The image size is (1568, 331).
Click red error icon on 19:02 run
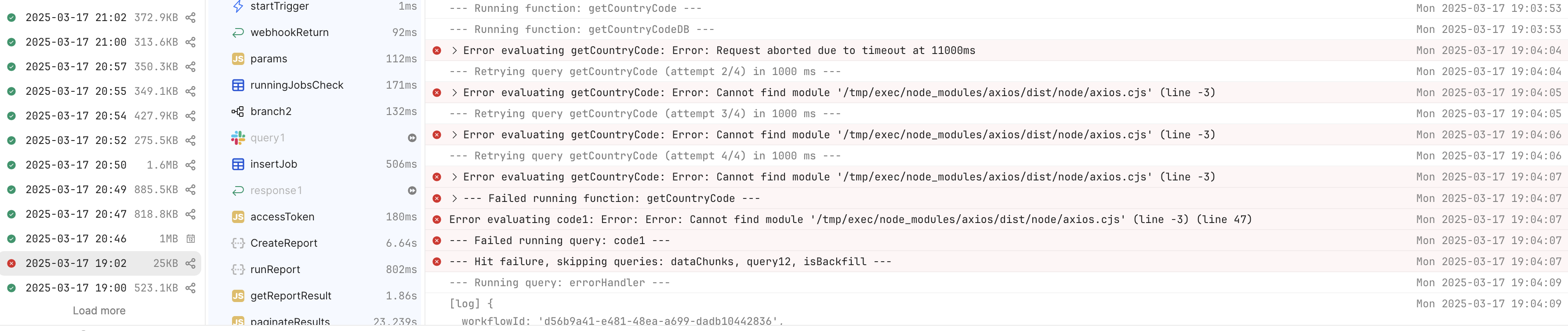pos(11,263)
